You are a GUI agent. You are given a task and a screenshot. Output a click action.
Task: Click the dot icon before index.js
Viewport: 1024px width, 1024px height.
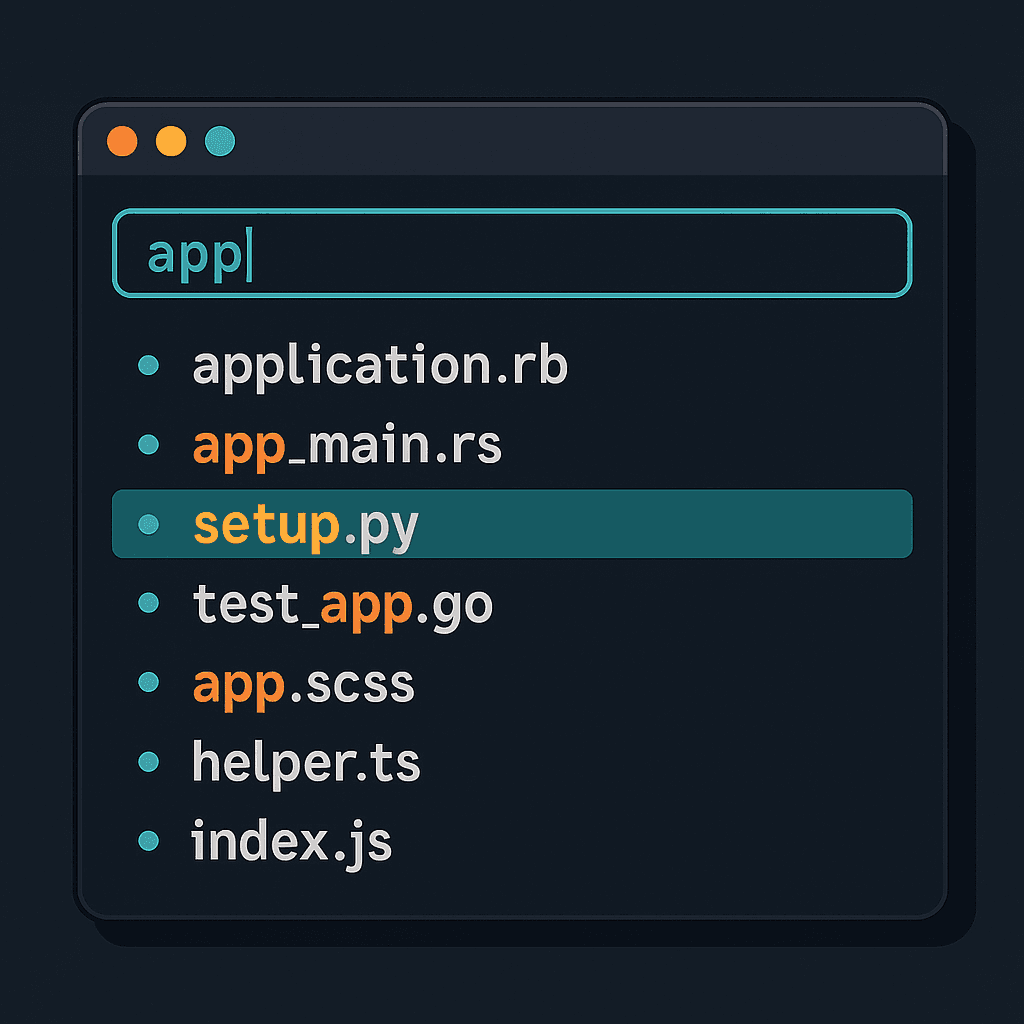(x=148, y=841)
